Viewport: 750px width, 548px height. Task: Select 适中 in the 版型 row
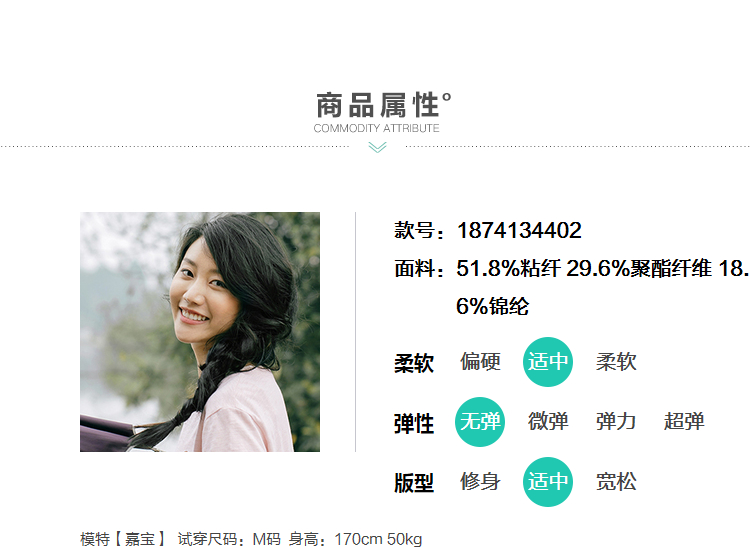pyautogui.click(x=548, y=482)
